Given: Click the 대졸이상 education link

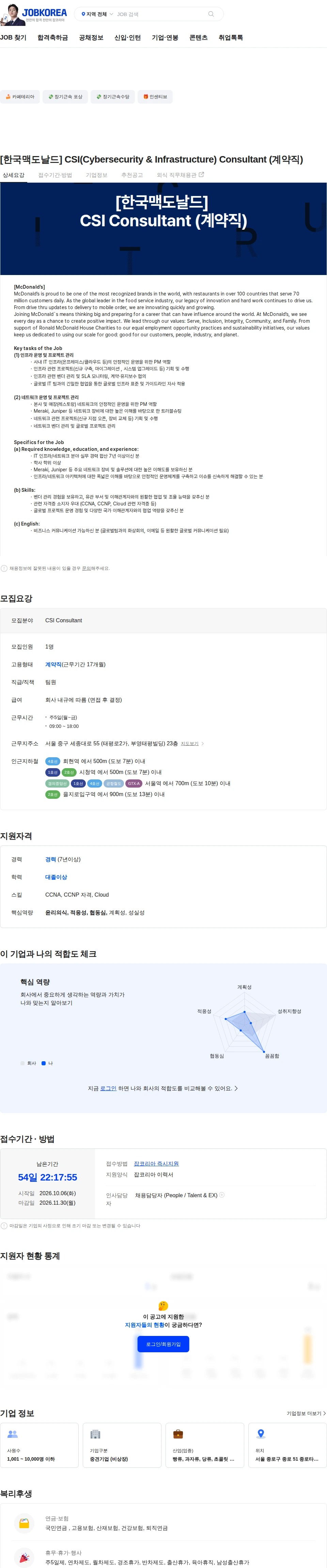Looking at the screenshot, I should (56, 877).
